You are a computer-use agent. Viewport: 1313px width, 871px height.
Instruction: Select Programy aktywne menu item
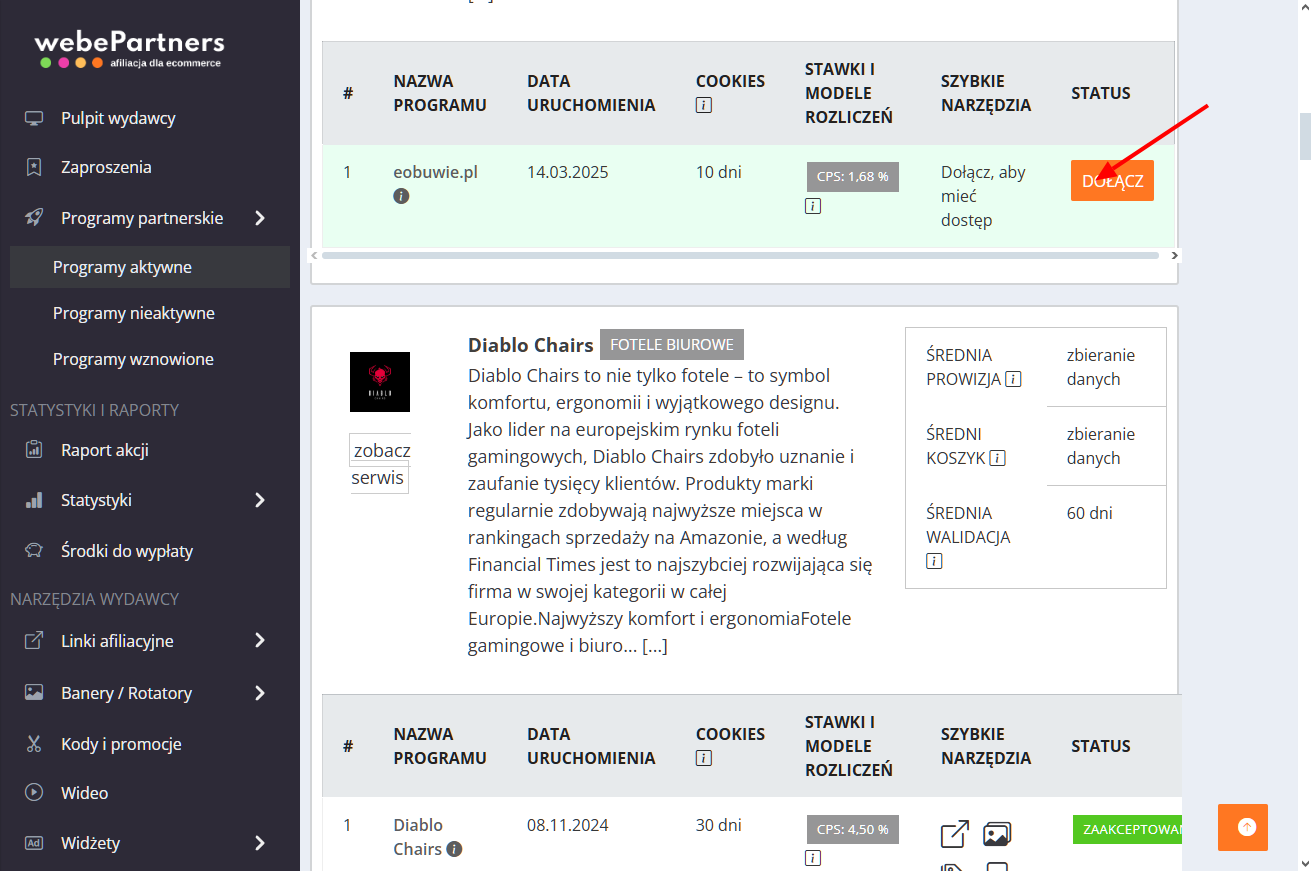click(x=150, y=267)
